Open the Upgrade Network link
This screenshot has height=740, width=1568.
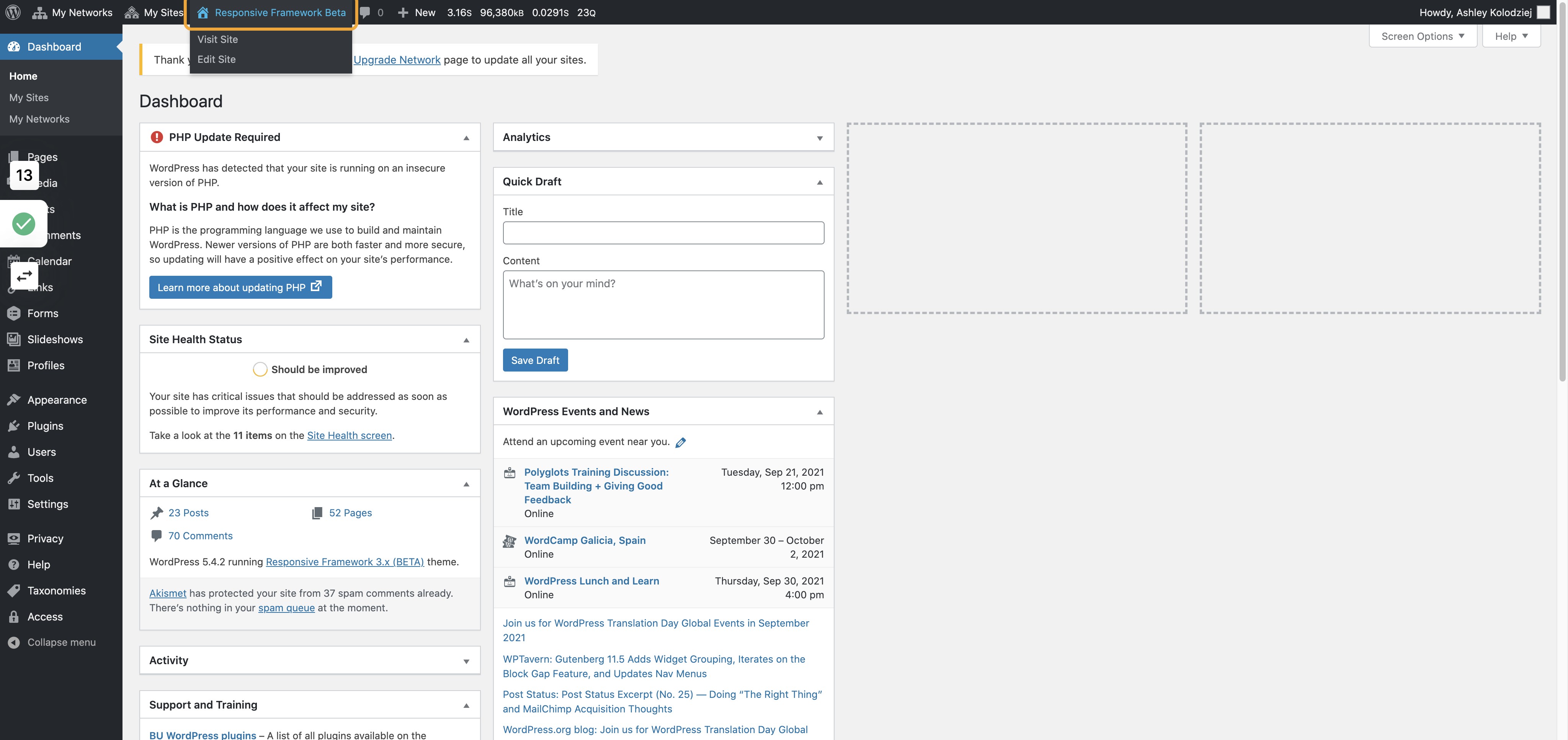(397, 60)
